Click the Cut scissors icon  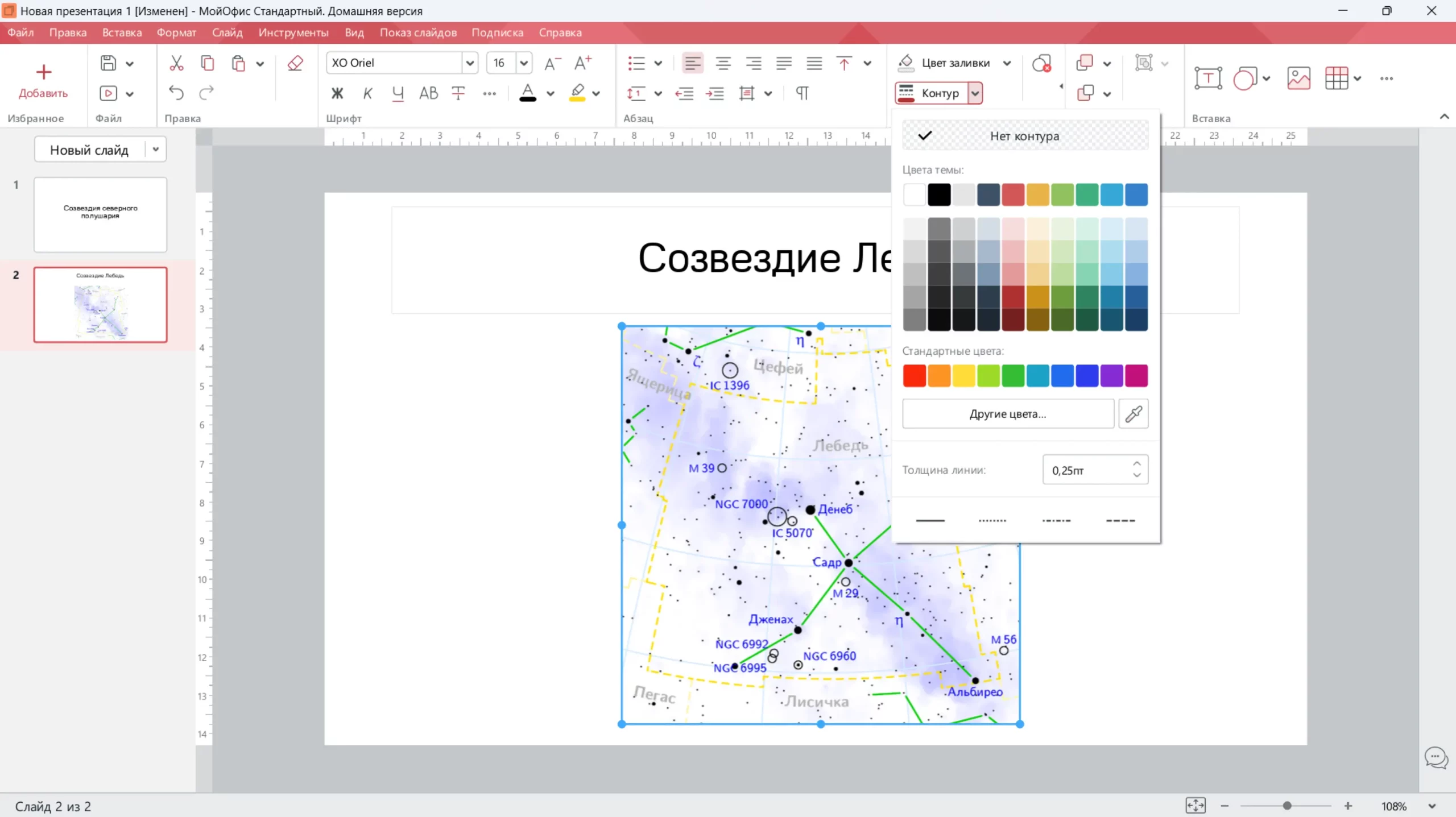tap(176, 63)
